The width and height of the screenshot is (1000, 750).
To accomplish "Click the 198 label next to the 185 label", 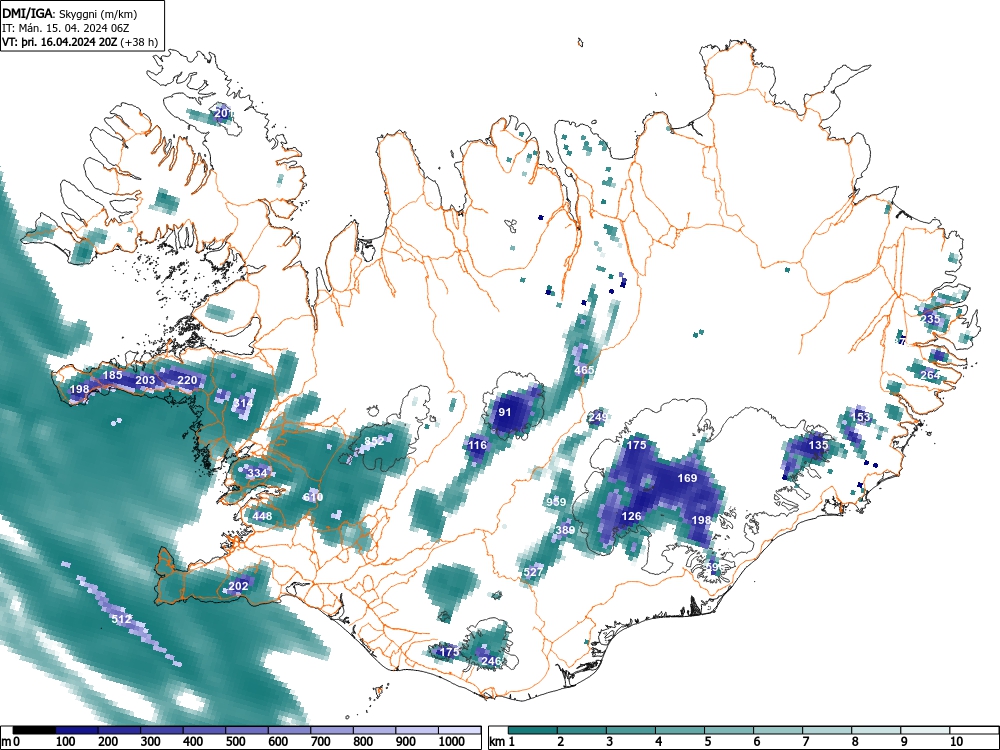I will 80,389.
